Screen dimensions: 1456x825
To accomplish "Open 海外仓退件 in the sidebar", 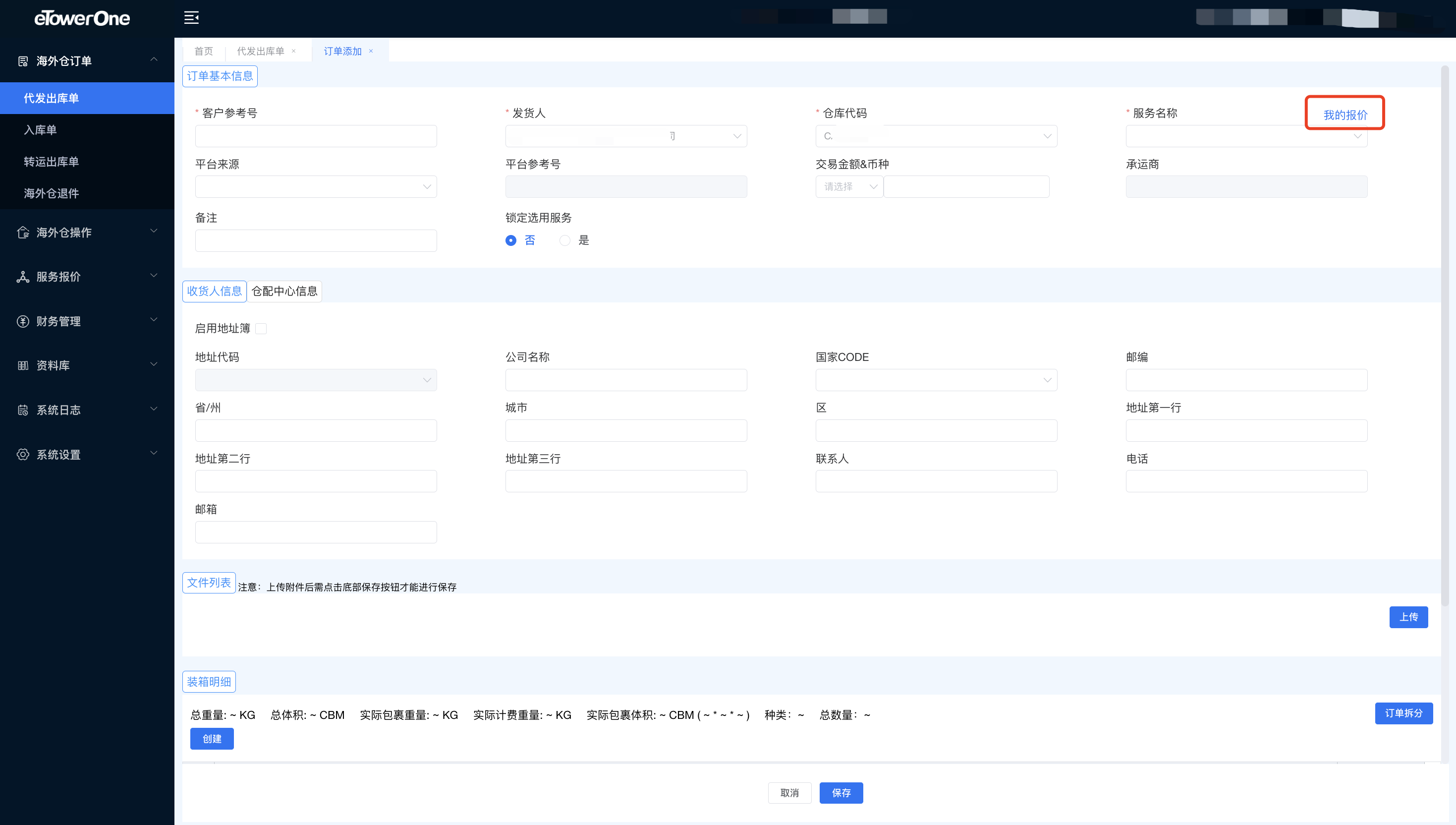I will tap(87, 193).
